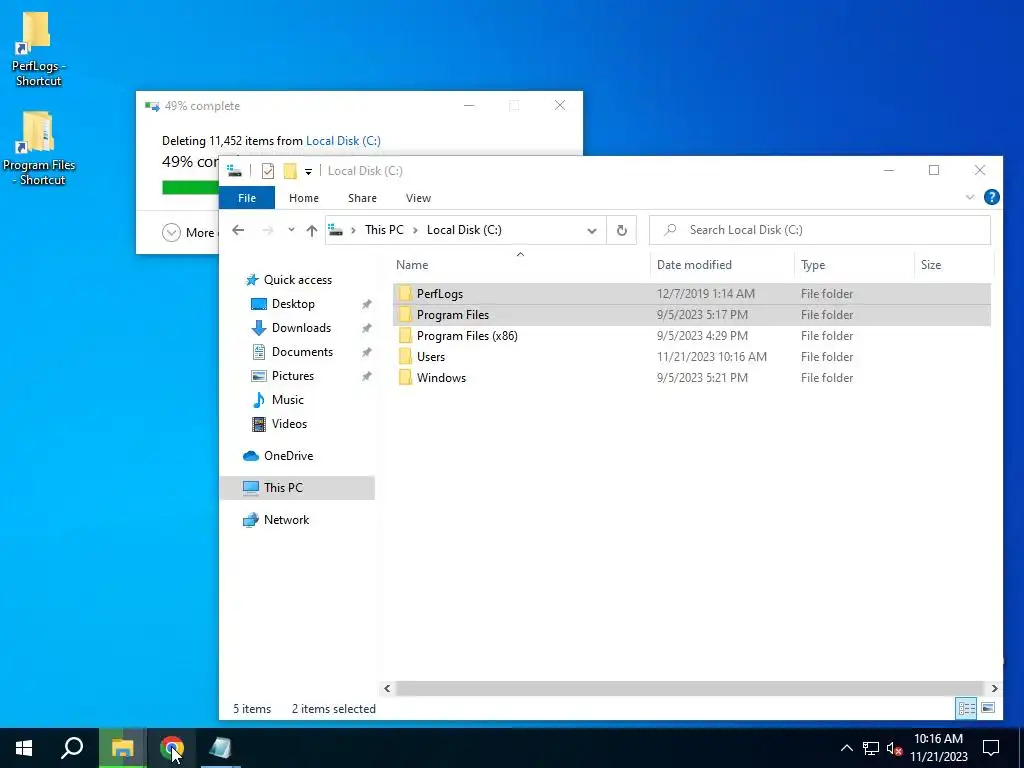This screenshot has width=1024, height=768.
Task: Expand the address bar history dropdown
Action: tap(592, 231)
